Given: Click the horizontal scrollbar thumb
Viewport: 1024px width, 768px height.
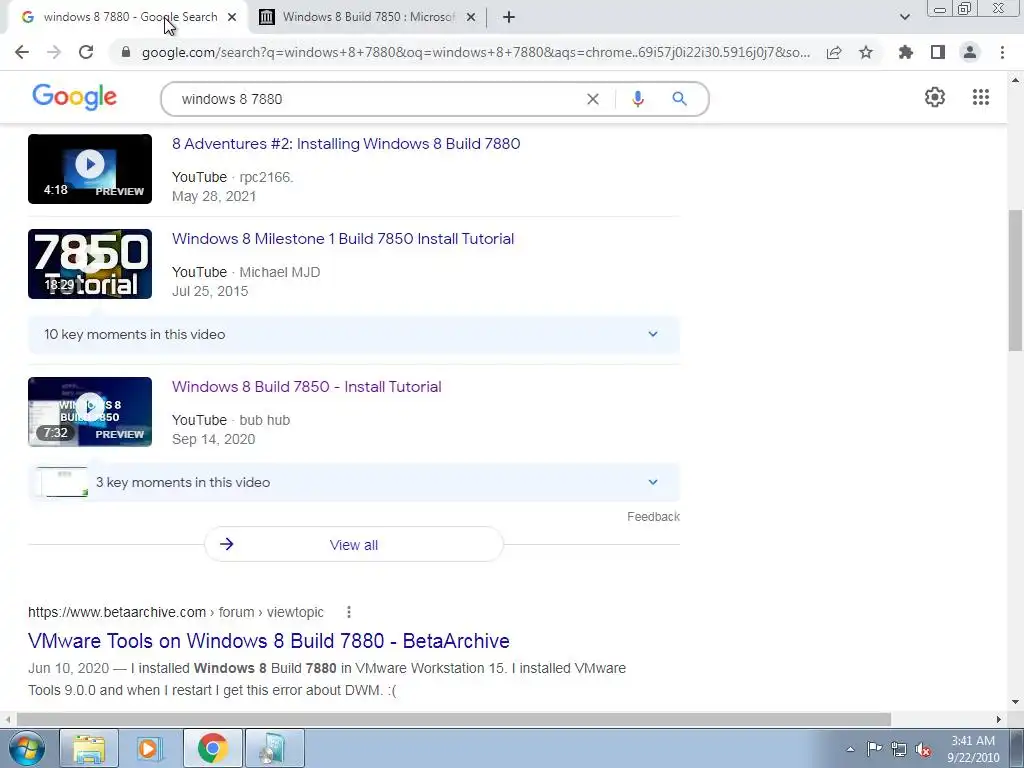Looking at the screenshot, I should pos(453,719).
